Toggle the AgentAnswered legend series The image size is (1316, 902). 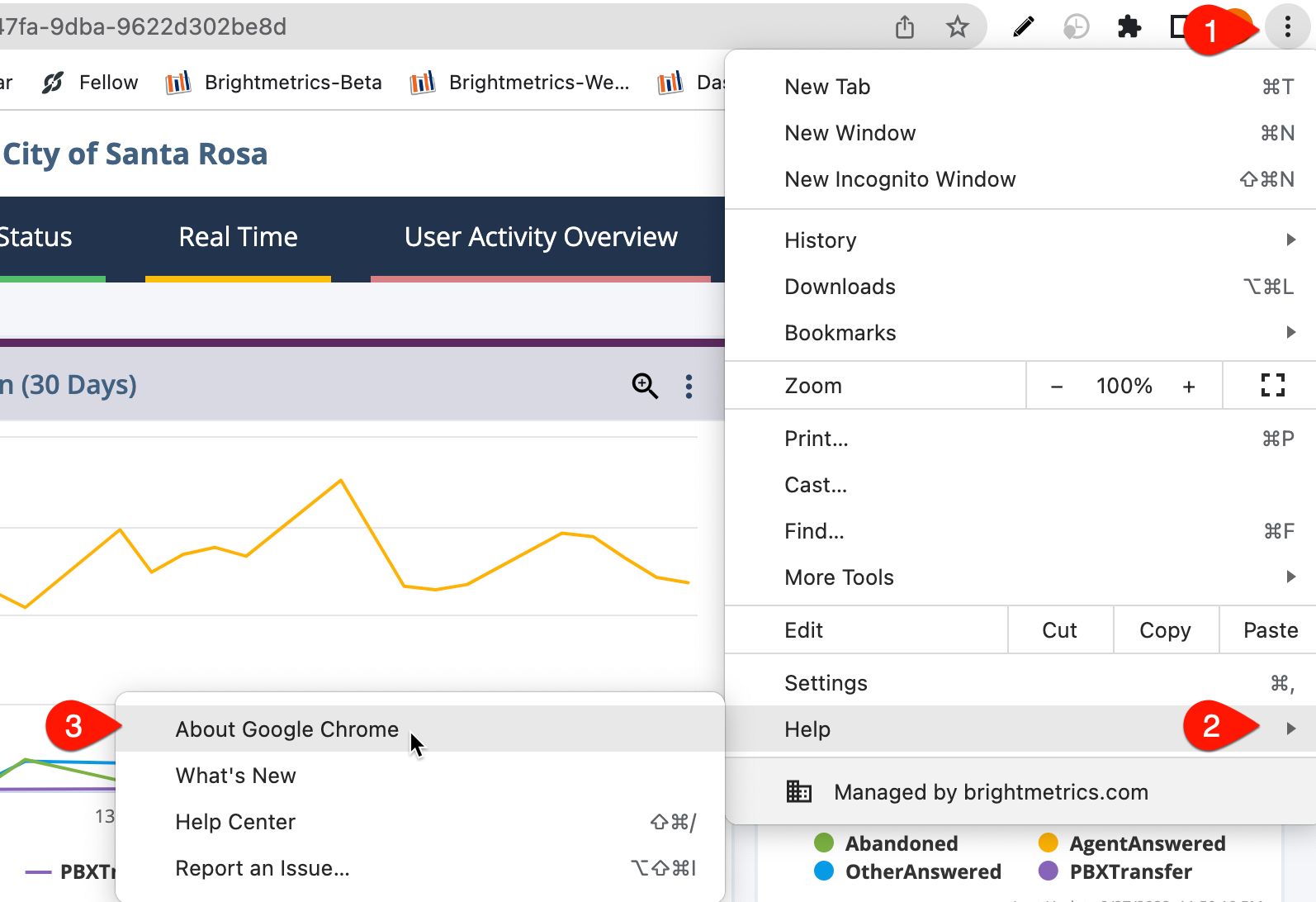point(1131,843)
